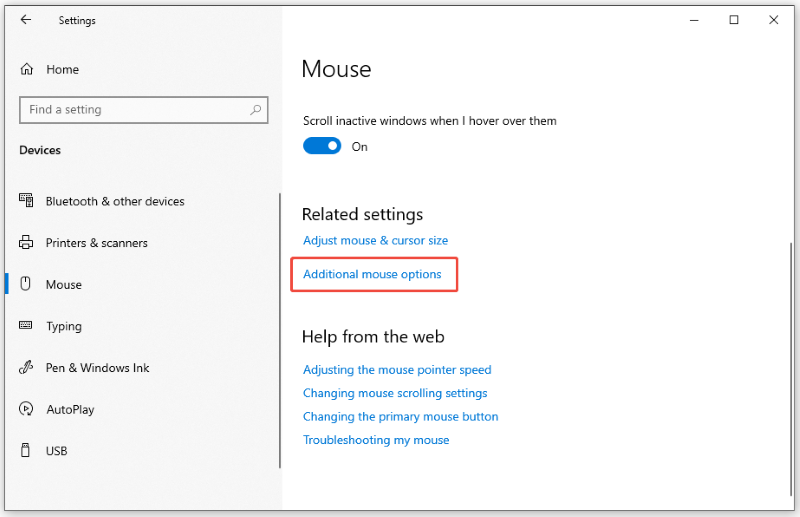Click the USB drive icon
The image size is (800, 517).
click(26, 450)
